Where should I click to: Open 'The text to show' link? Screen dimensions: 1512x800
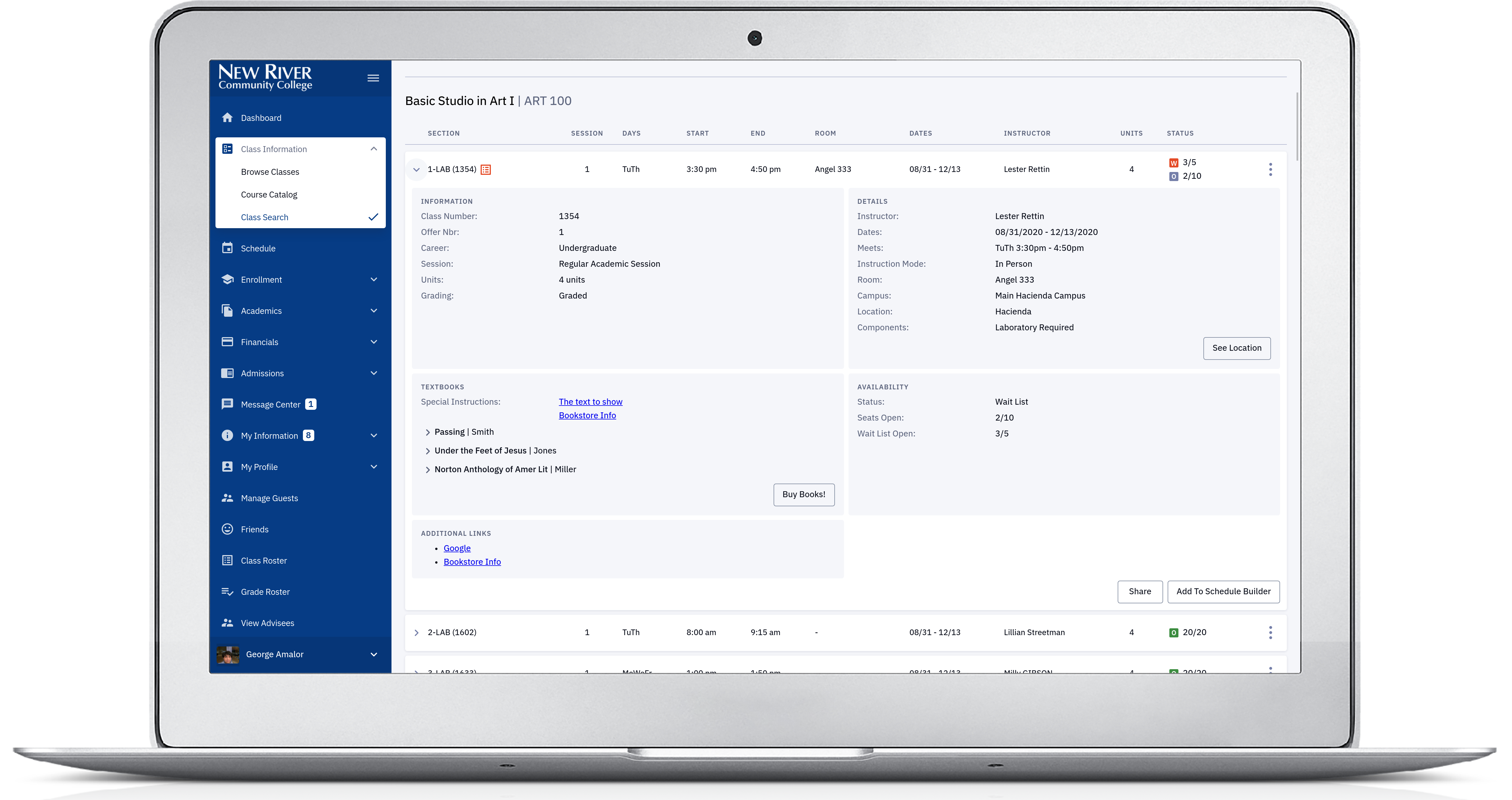(x=590, y=402)
